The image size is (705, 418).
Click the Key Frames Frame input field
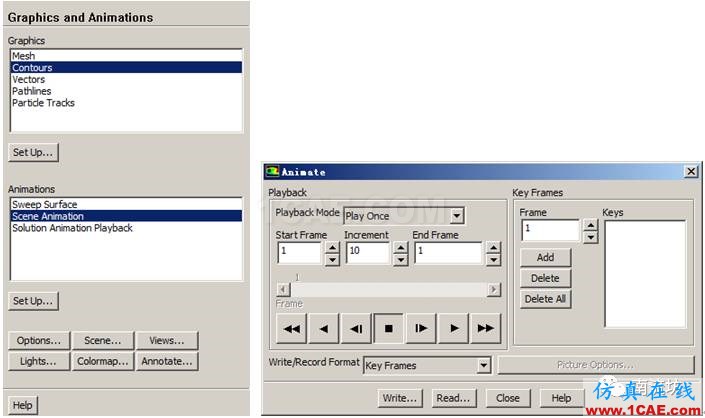pos(550,231)
